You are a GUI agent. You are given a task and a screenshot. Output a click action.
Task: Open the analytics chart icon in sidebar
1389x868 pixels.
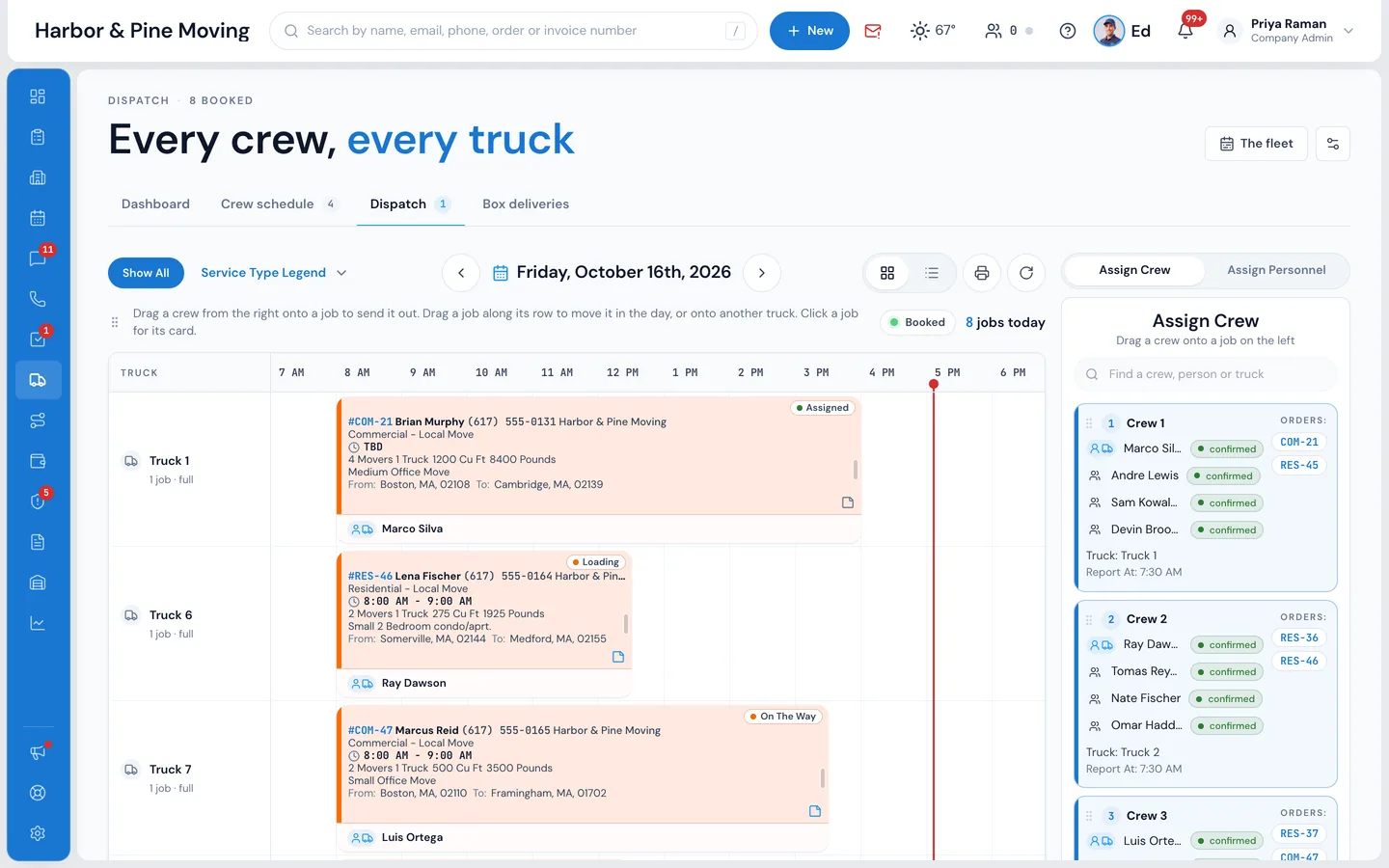[x=38, y=623]
